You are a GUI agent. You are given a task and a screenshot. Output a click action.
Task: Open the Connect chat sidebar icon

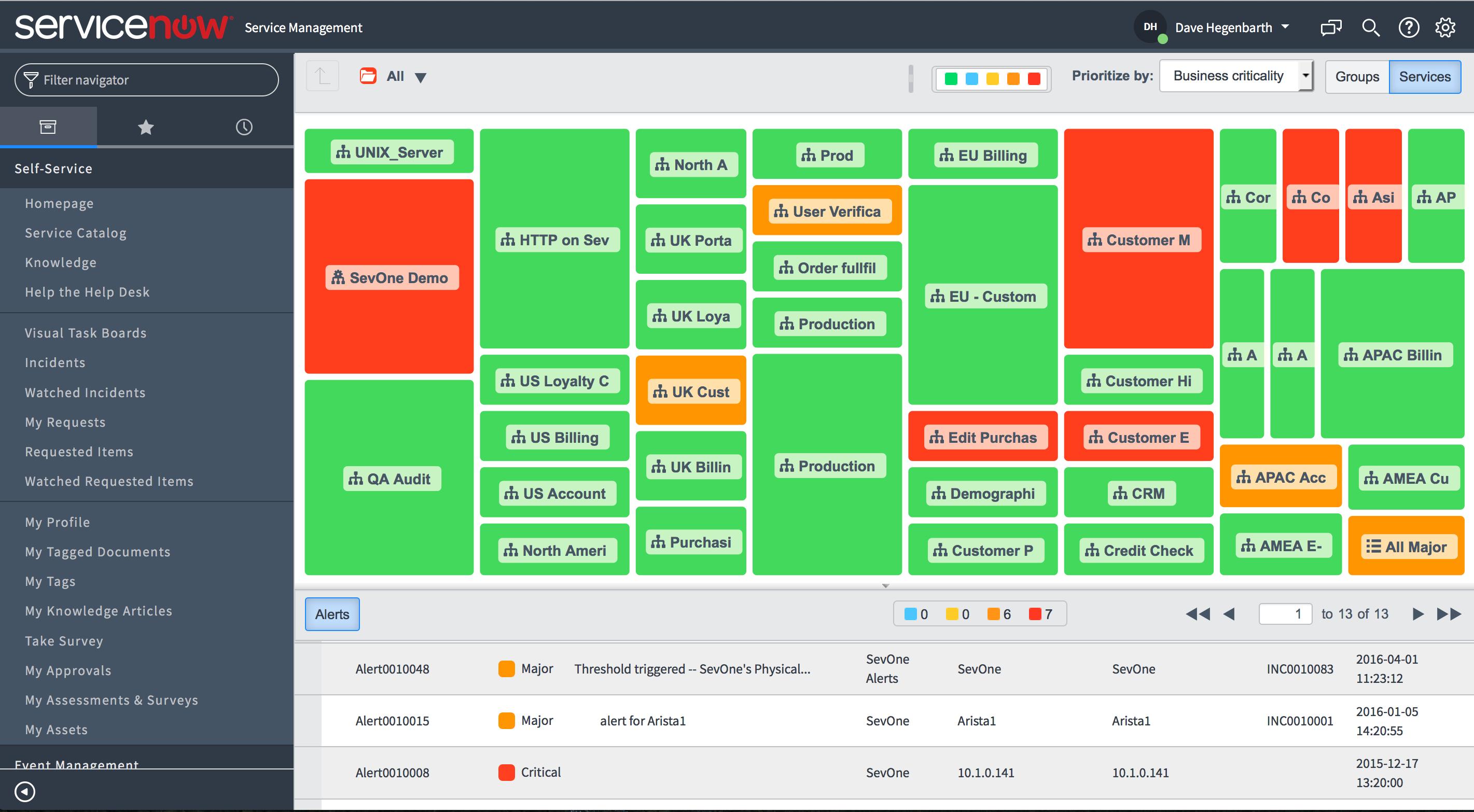pyautogui.click(x=1330, y=27)
